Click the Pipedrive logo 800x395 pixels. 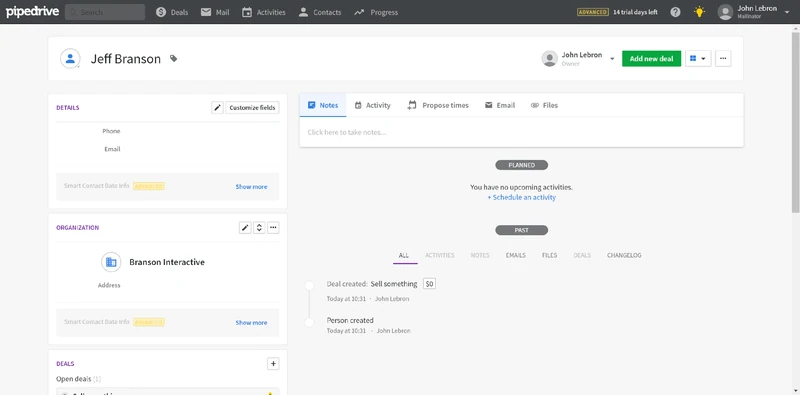tap(32, 12)
